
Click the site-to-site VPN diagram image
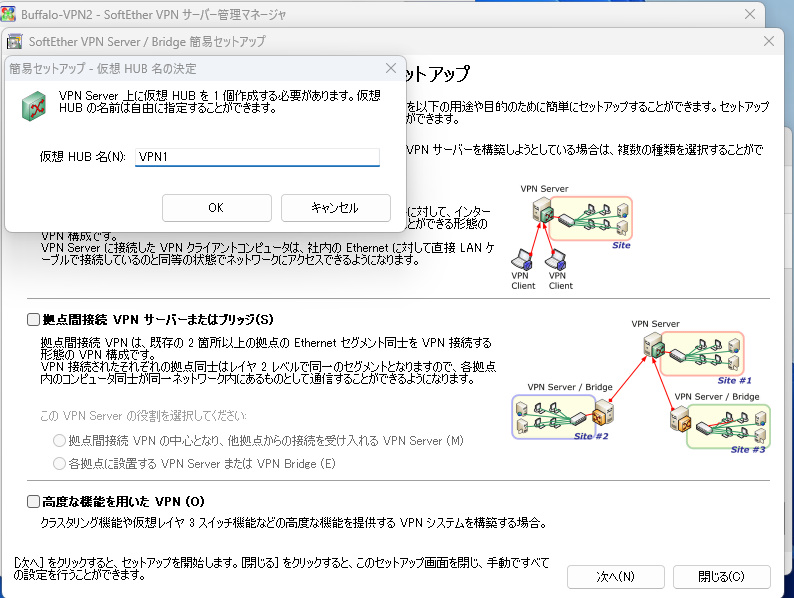click(x=641, y=387)
